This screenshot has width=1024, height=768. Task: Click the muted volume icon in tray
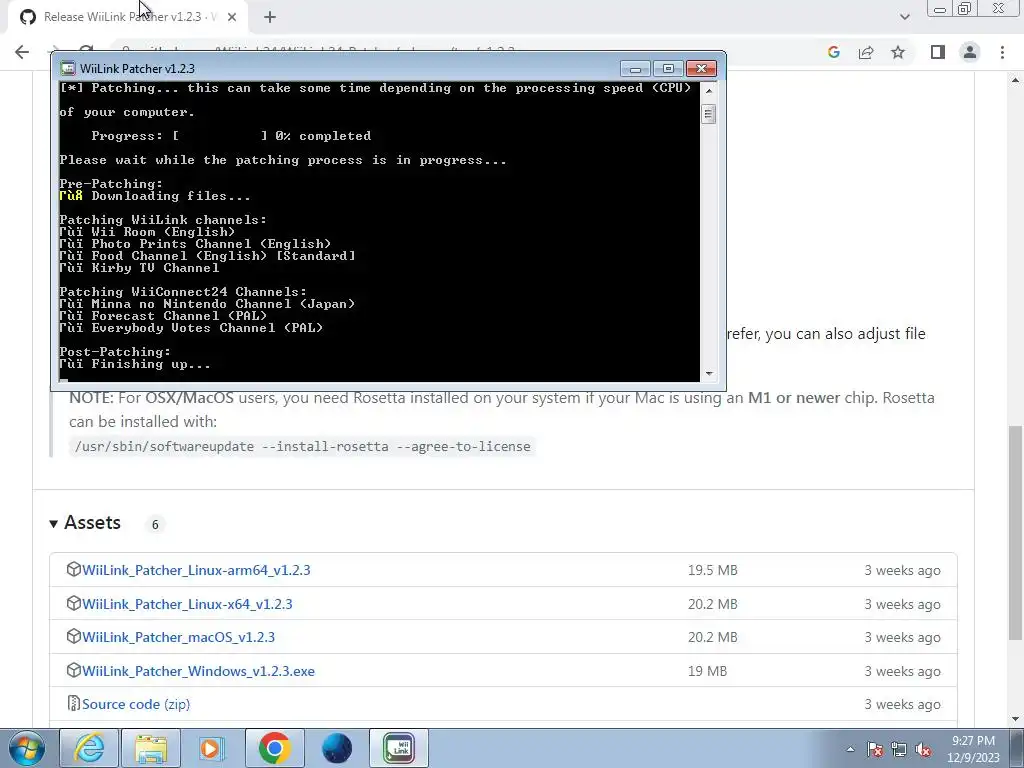(x=923, y=749)
